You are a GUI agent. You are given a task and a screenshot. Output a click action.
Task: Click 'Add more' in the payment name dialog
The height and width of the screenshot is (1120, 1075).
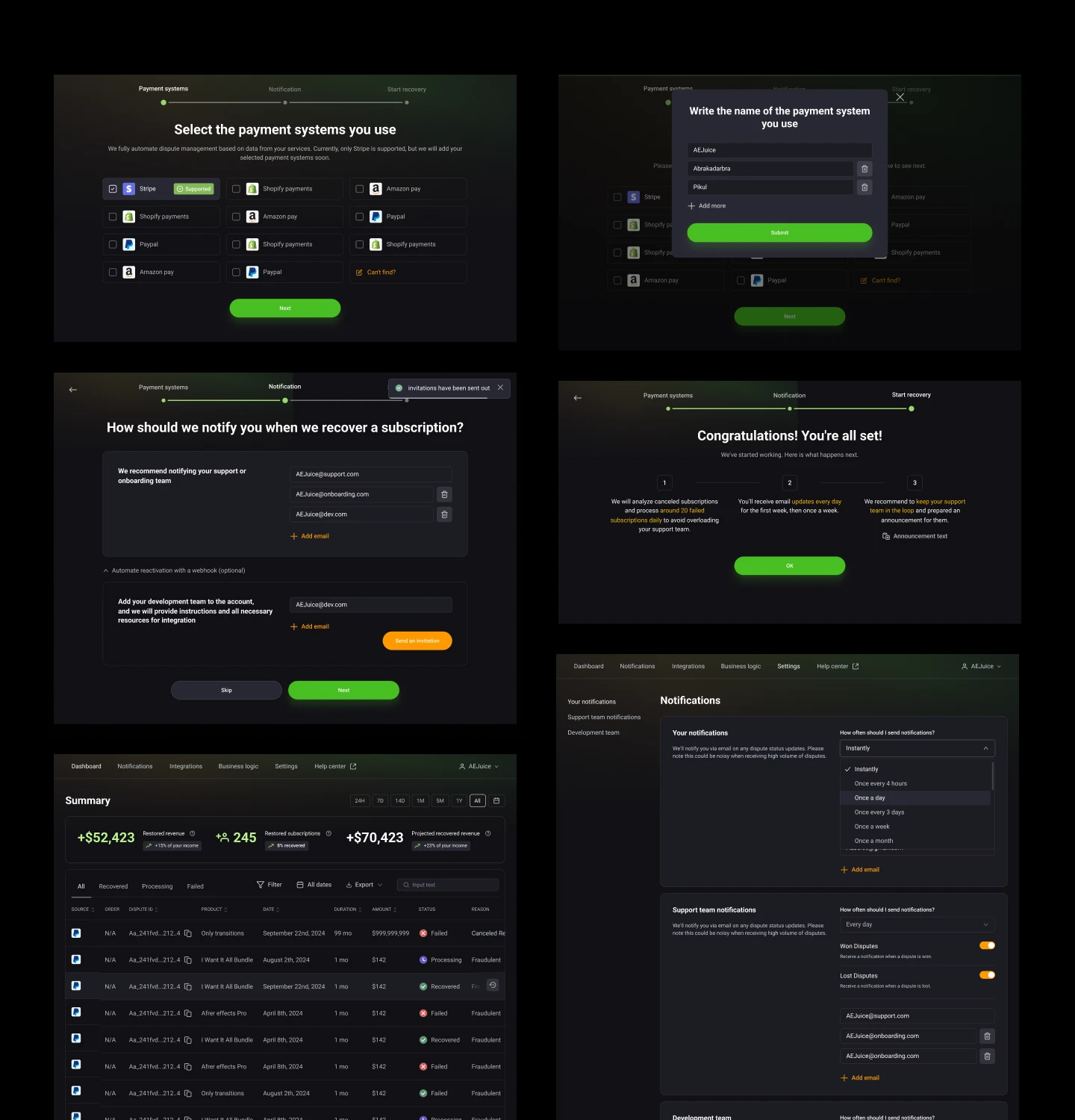click(706, 206)
